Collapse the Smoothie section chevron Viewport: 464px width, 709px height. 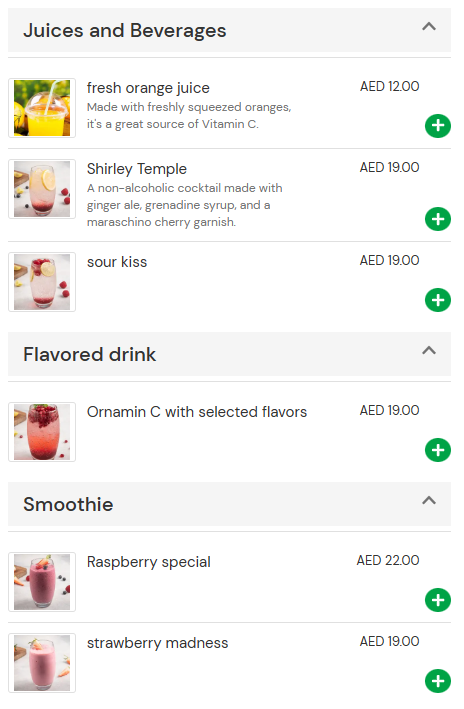click(x=429, y=501)
